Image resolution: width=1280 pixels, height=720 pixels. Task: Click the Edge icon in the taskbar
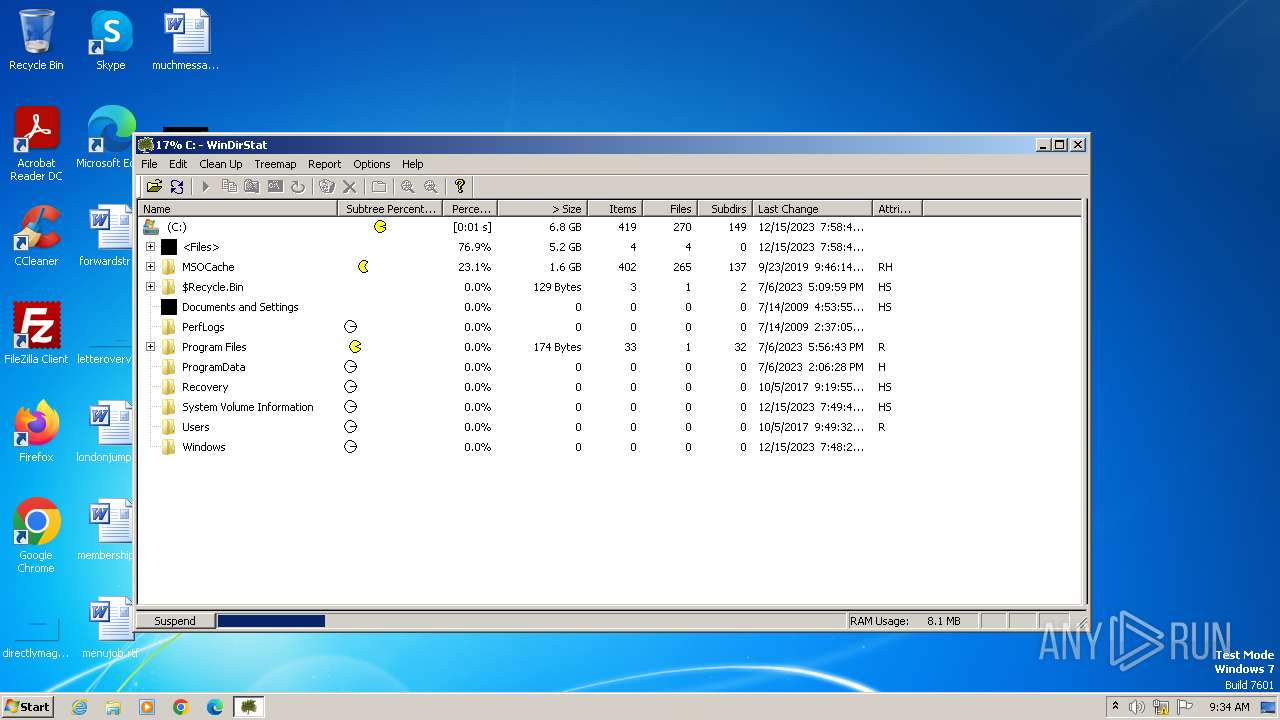pyautogui.click(x=215, y=707)
